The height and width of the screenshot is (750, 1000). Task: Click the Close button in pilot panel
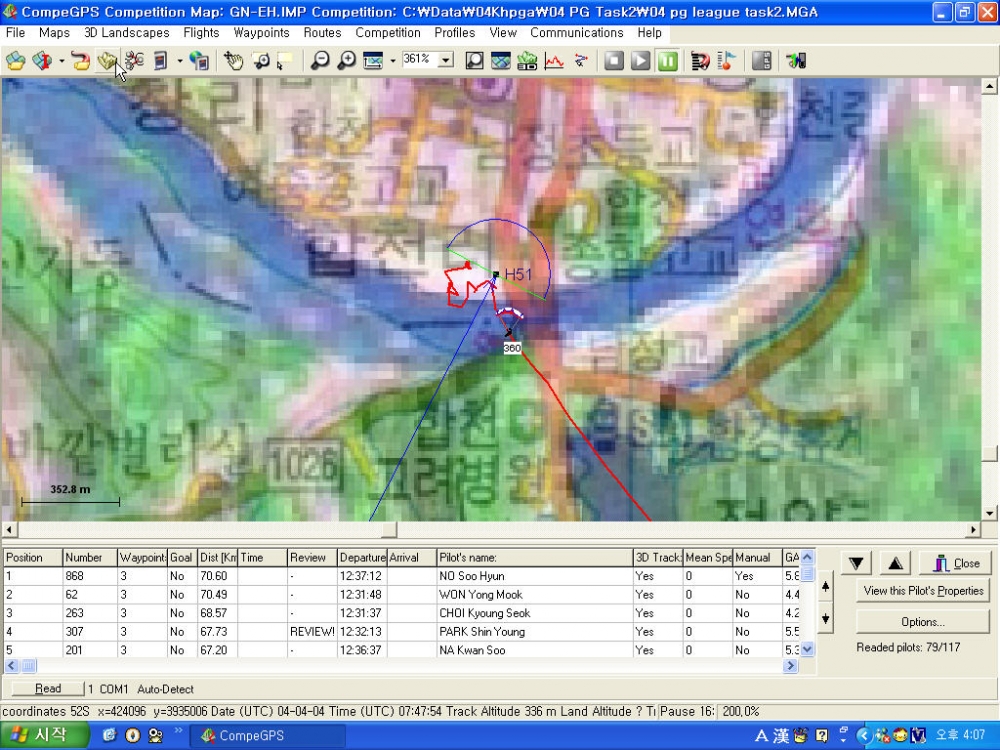[955, 563]
